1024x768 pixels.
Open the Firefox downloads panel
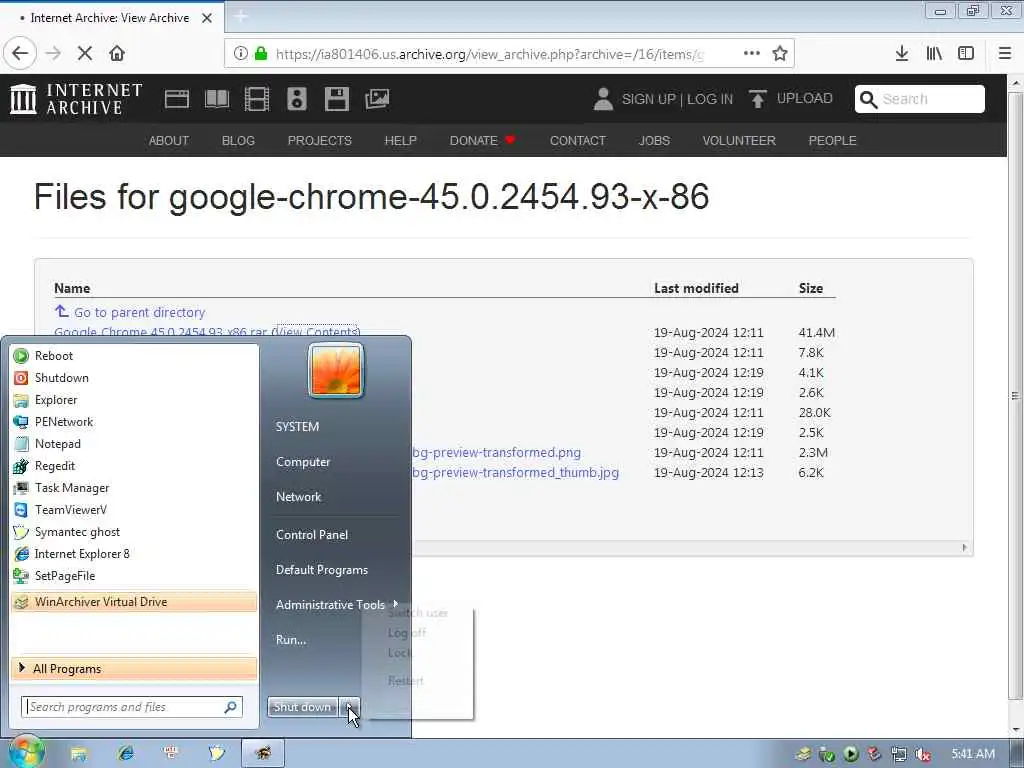[x=902, y=54]
